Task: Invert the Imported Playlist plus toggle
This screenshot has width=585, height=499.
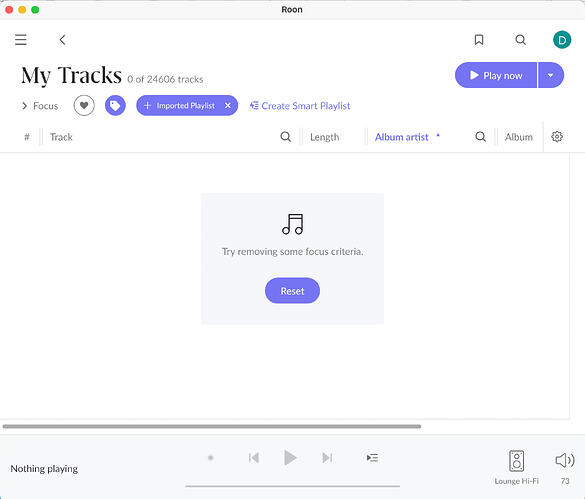Action: (147, 106)
